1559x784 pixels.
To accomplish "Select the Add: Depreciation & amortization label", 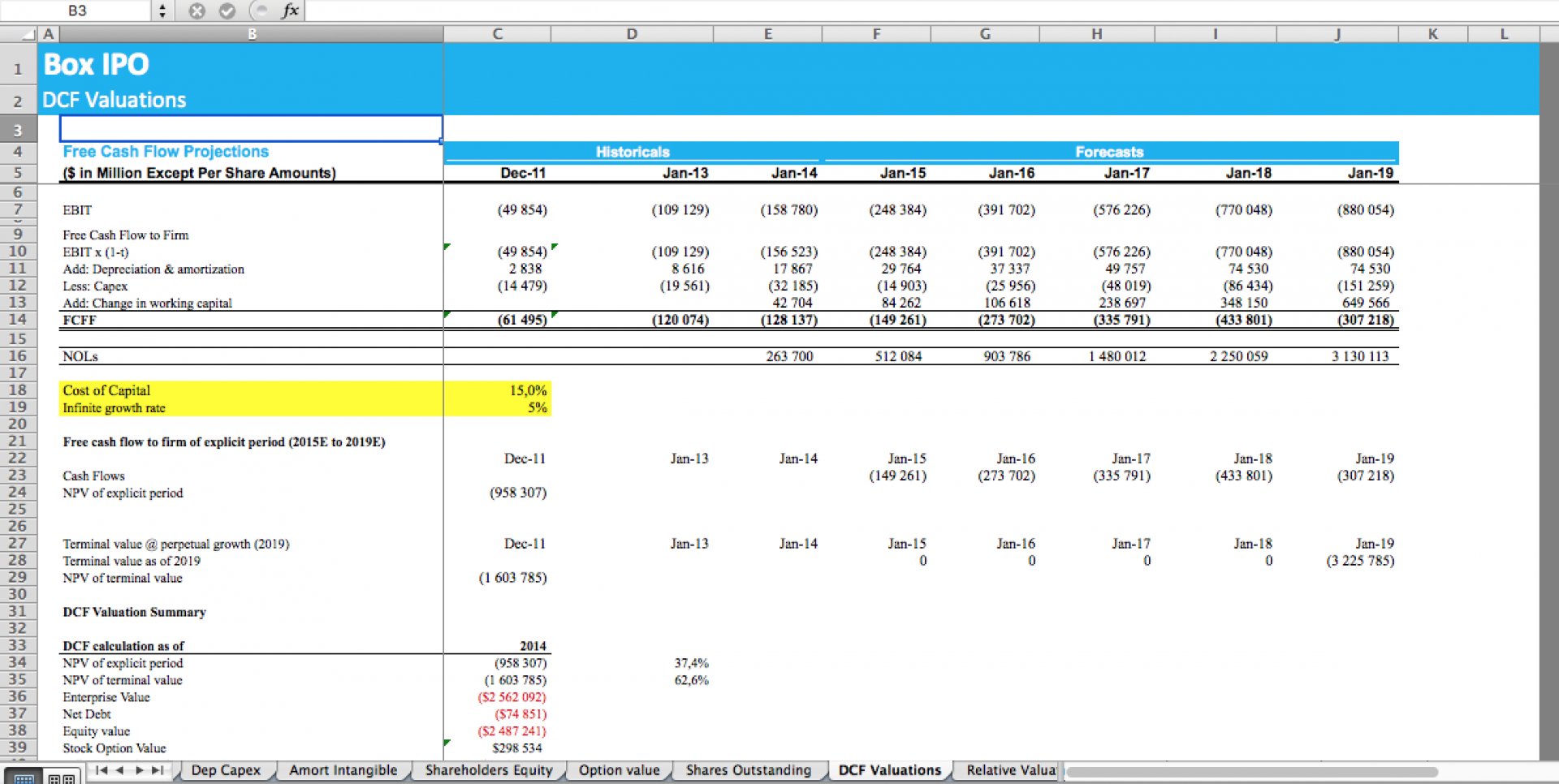I will pos(153,269).
